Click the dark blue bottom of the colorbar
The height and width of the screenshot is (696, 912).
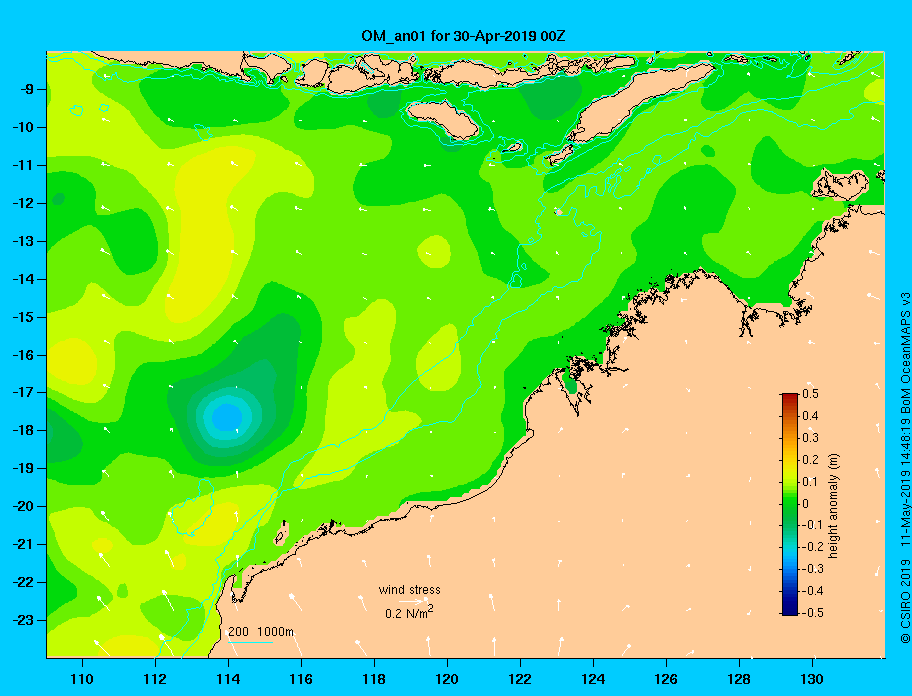tap(790, 611)
